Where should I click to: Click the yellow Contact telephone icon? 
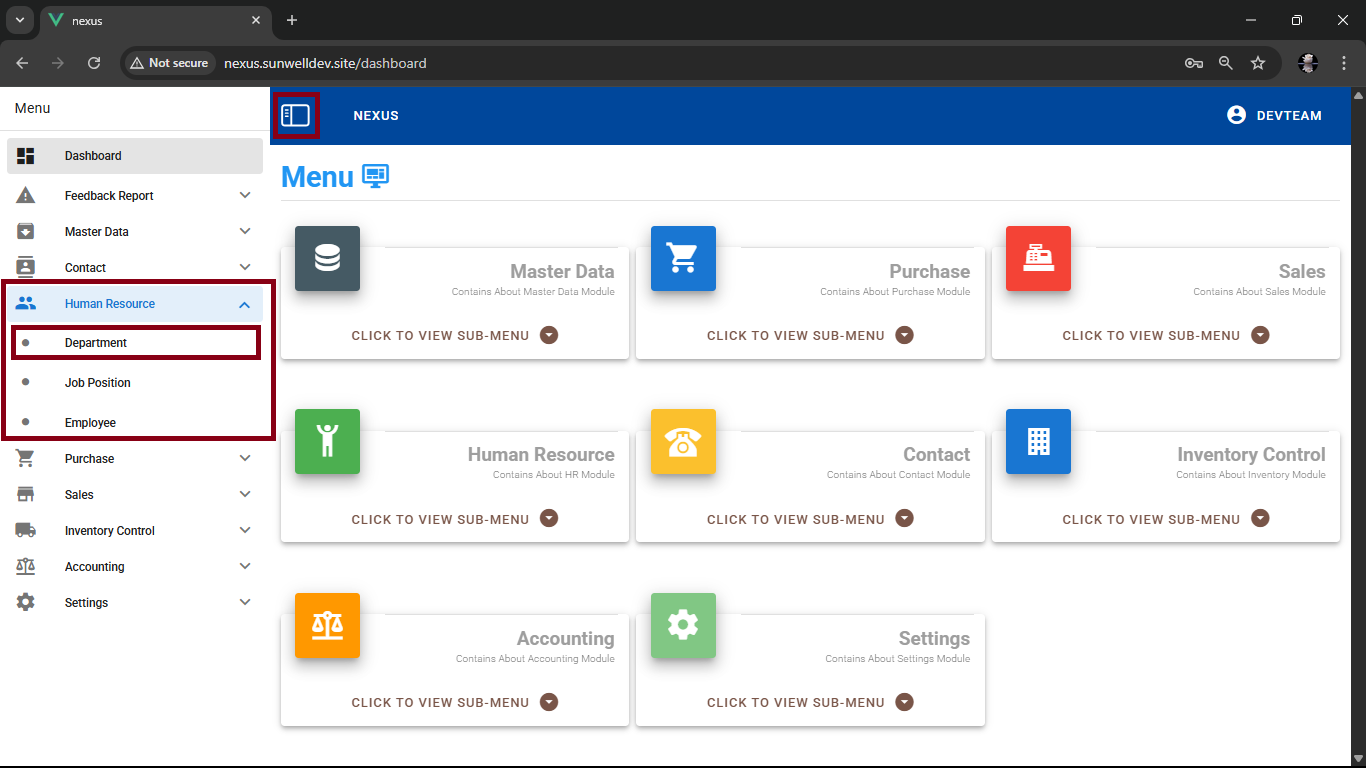pyautogui.click(x=683, y=441)
